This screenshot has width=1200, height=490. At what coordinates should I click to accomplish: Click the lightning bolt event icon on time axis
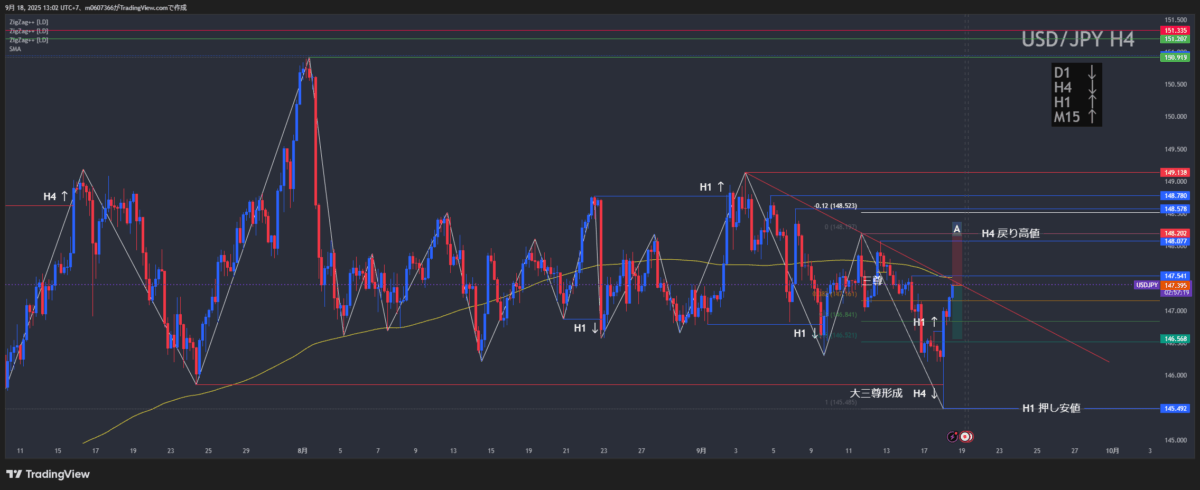[953, 436]
